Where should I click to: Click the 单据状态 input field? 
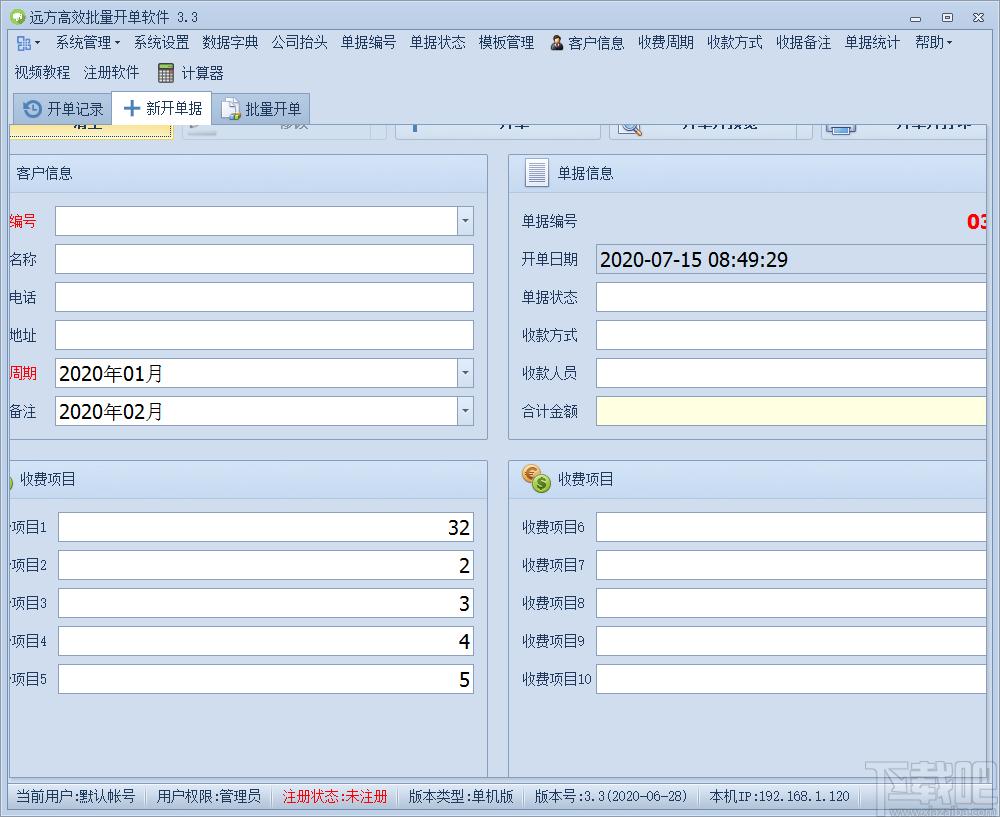click(791, 297)
